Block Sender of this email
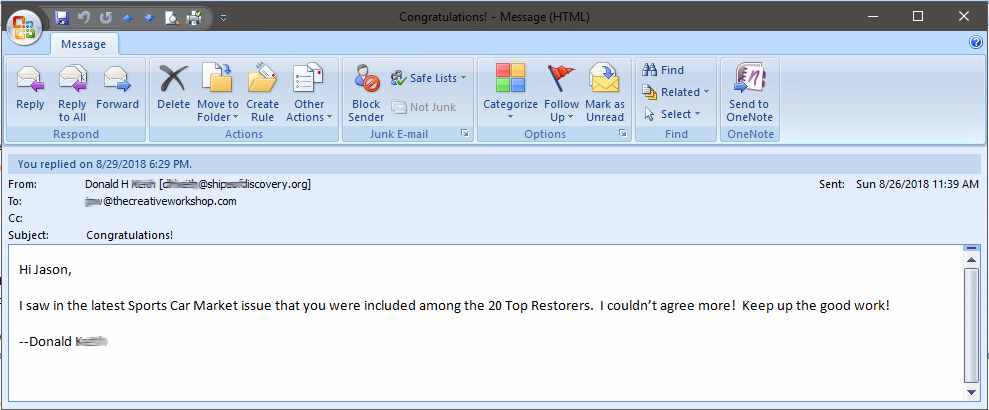This screenshot has width=989, height=410. point(366,90)
